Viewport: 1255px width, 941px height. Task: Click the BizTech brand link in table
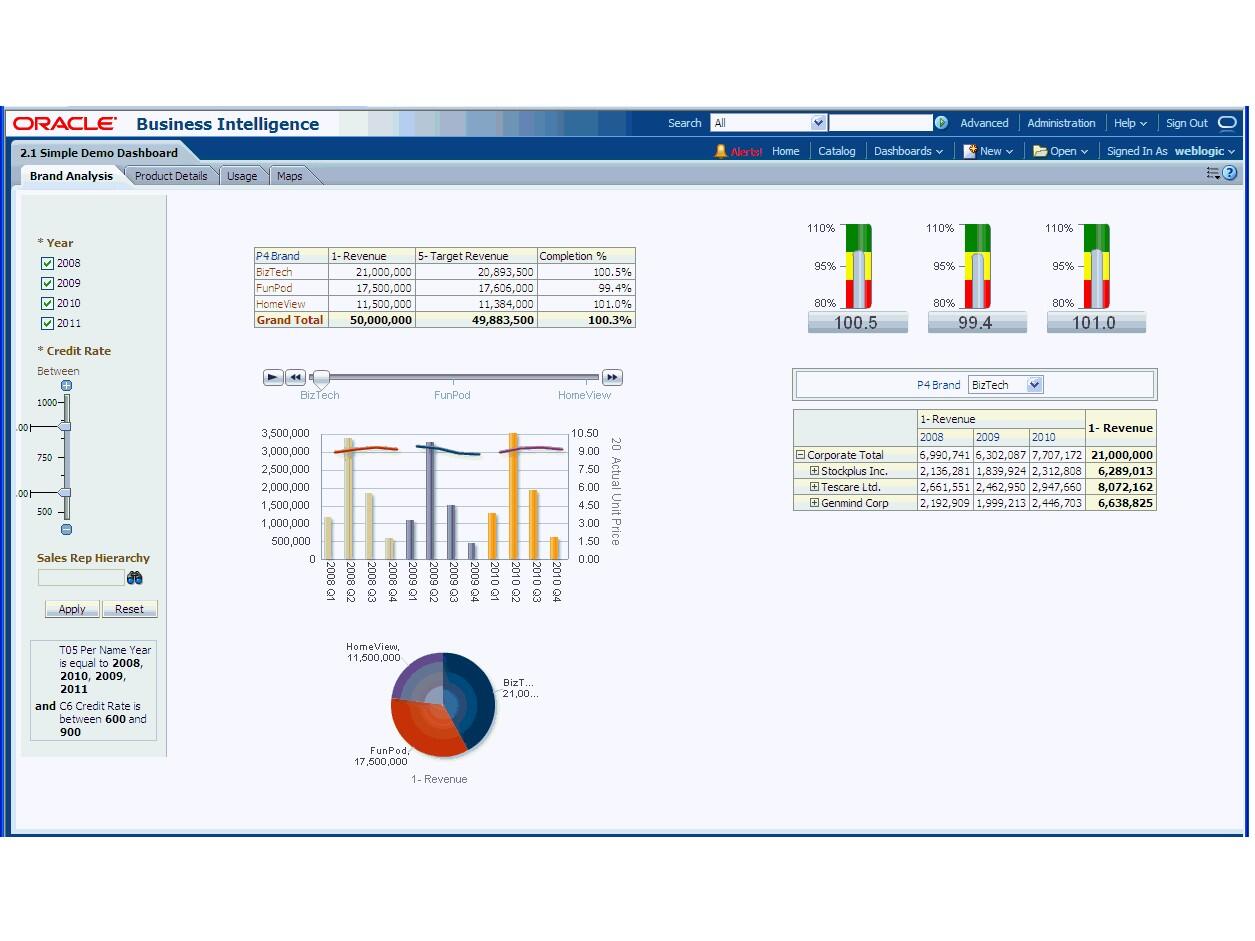274,272
